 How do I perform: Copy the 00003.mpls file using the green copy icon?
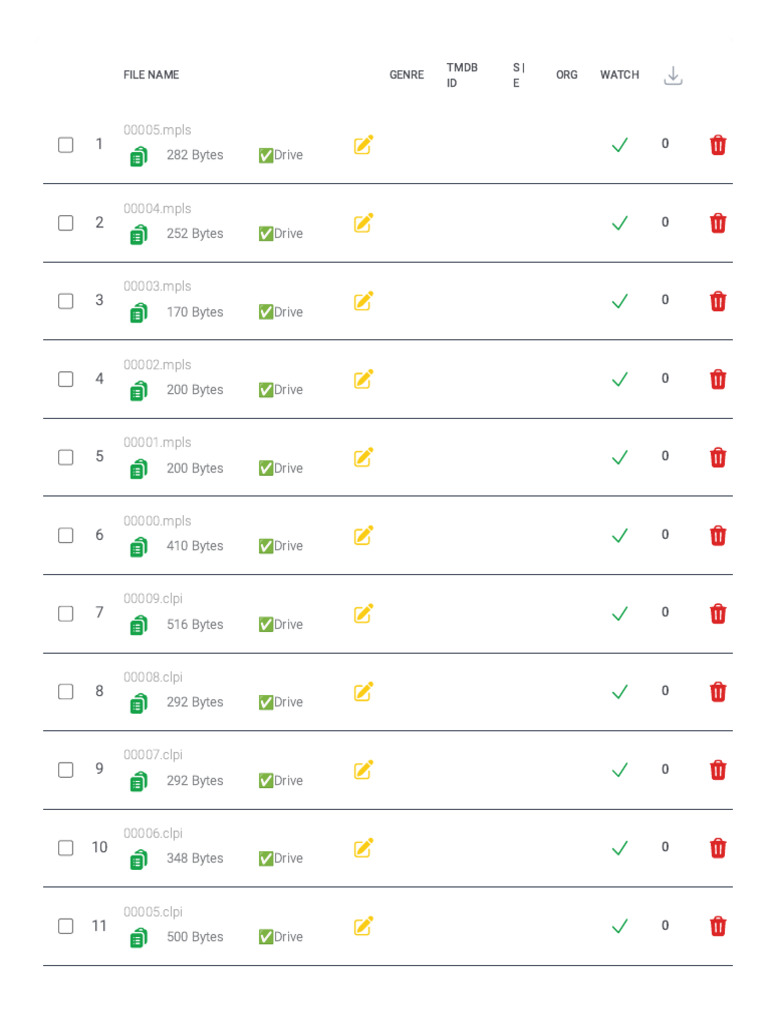click(138, 313)
